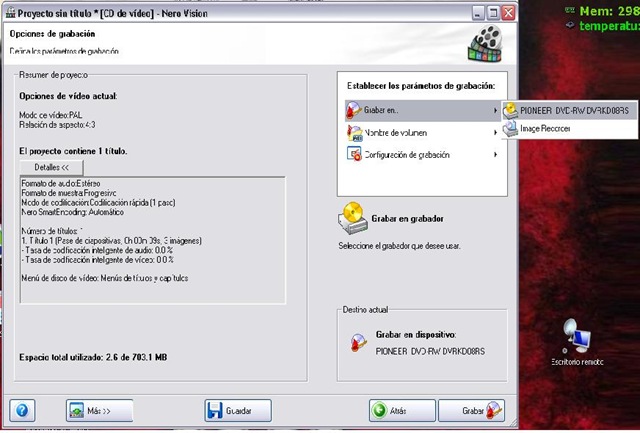
Task: Collapse project details with Detalles << button
Action: tap(51, 167)
